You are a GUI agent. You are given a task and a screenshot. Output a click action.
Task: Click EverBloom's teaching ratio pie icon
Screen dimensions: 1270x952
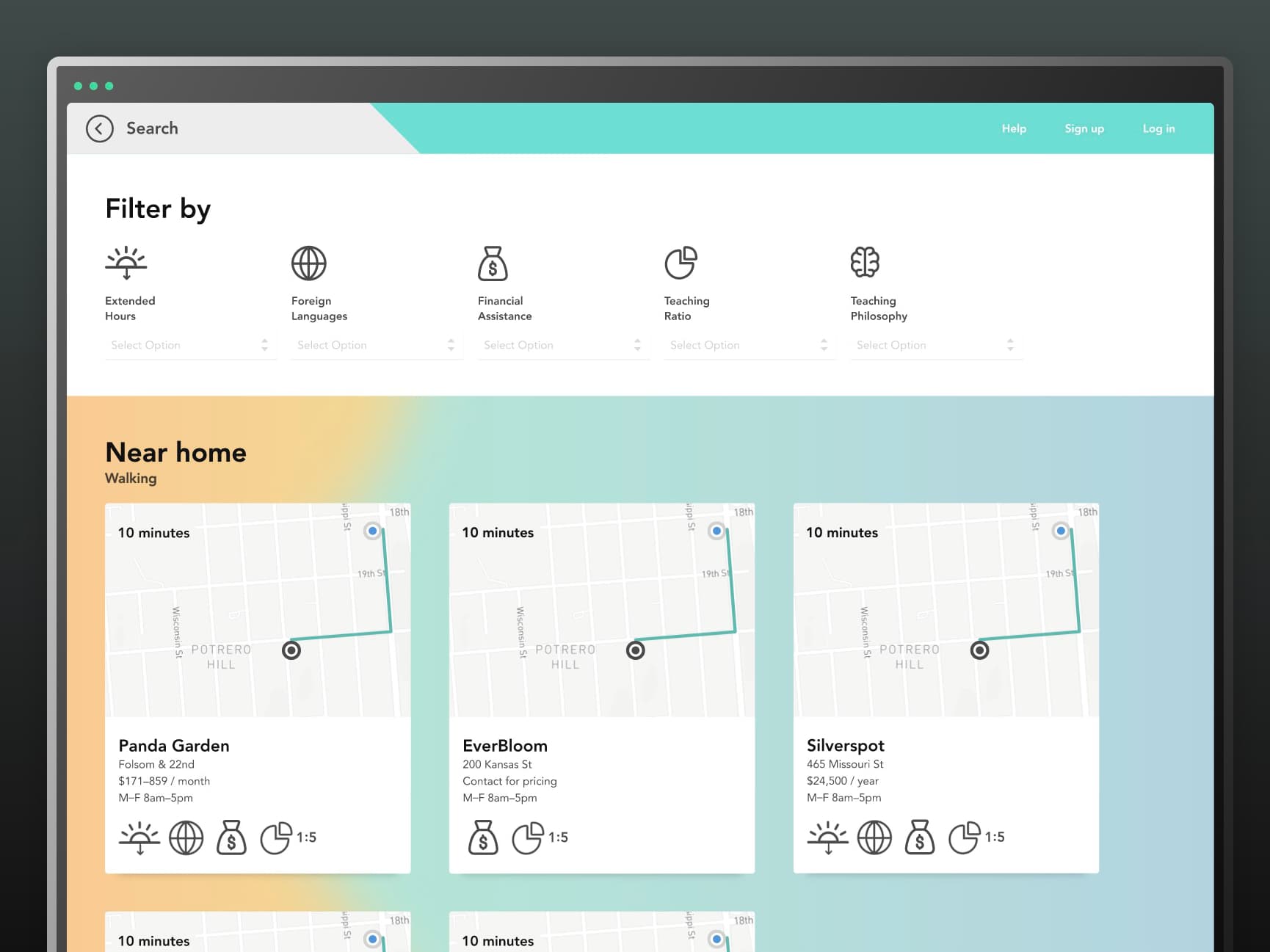click(528, 837)
